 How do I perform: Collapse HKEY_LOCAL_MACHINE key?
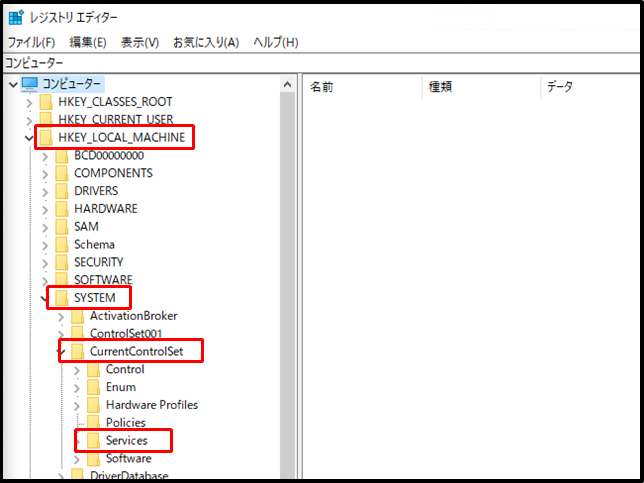click(x=29, y=138)
